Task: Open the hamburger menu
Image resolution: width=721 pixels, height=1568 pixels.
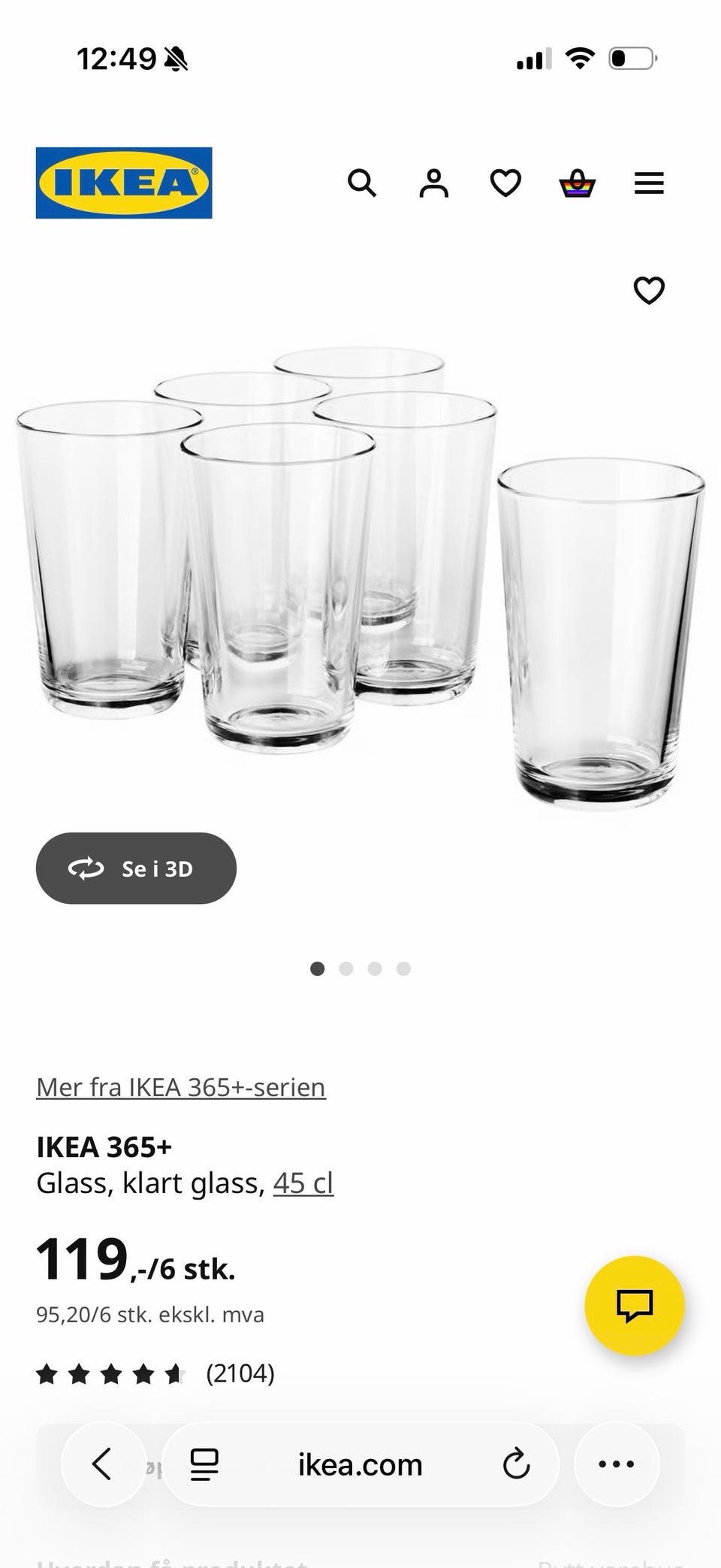Action: point(649,183)
